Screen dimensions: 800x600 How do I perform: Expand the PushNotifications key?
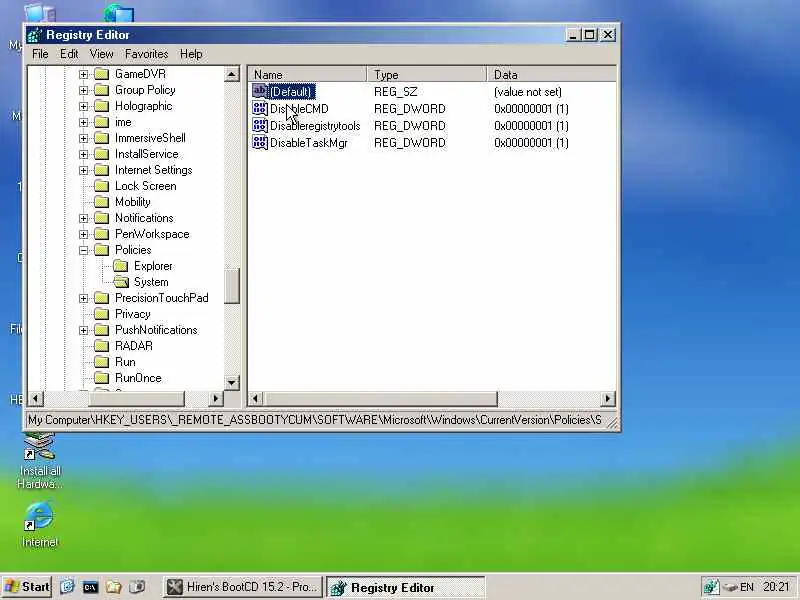[x=83, y=330]
